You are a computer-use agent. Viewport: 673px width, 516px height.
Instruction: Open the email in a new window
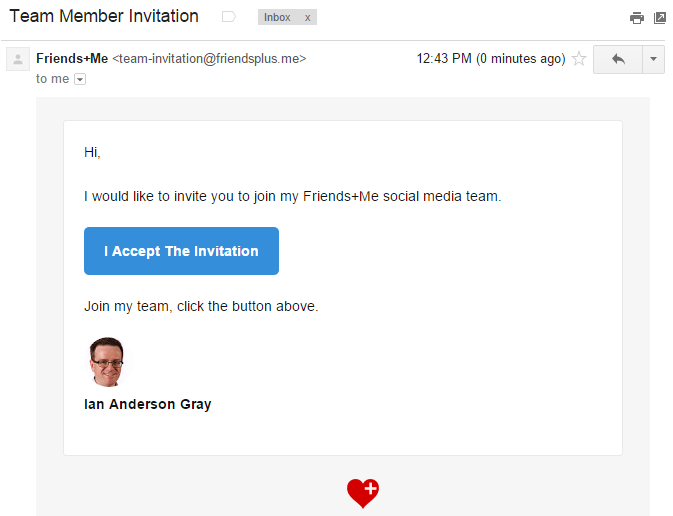click(660, 18)
